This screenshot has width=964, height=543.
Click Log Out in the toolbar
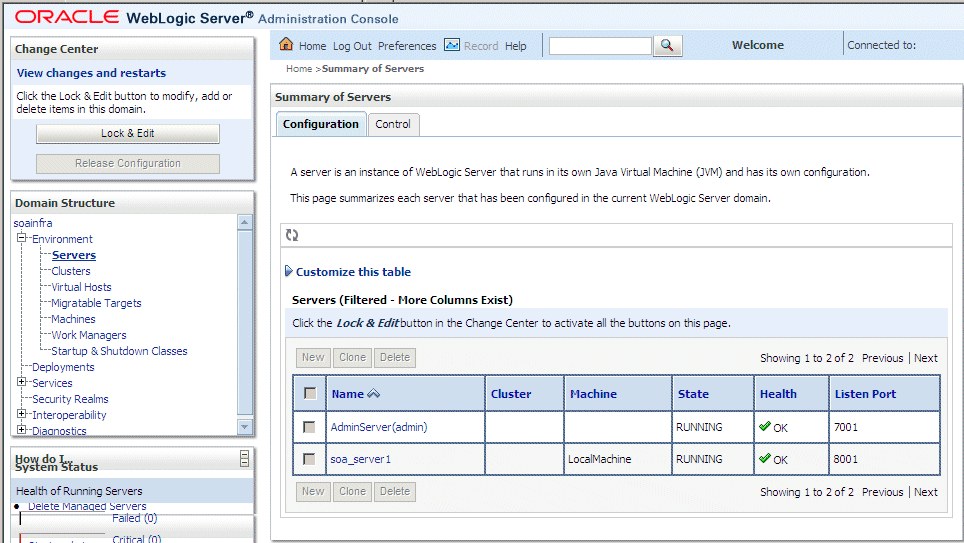(352, 46)
